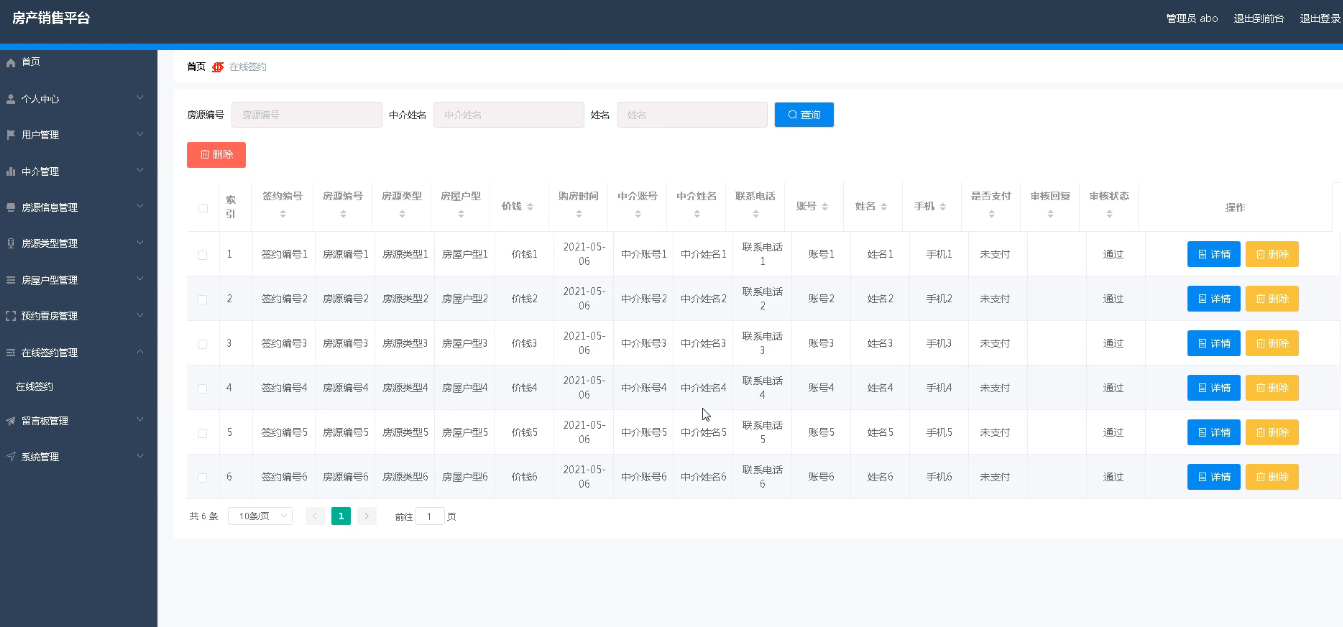Expand the 系统管理 menu chevron
Image resolution: width=1343 pixels, height=627 pixels.
point(140,456)
